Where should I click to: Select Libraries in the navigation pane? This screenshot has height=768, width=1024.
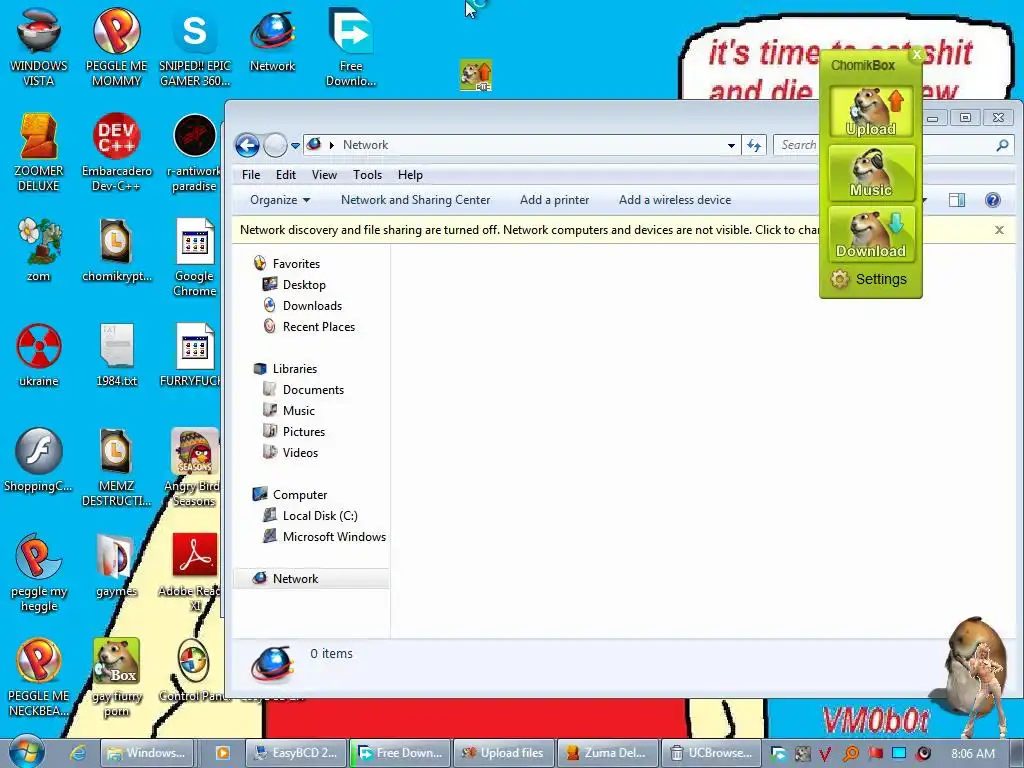[295, 369]
